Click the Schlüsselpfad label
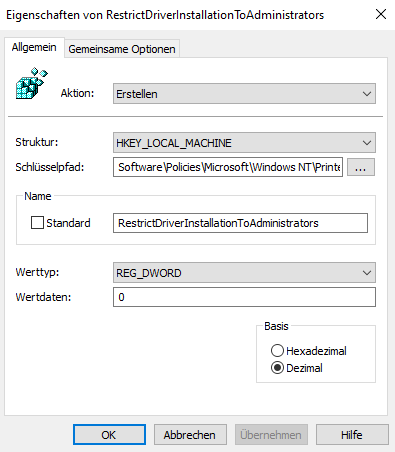The image size is (395, 452). pyautogui.click(x=50, y=167)
